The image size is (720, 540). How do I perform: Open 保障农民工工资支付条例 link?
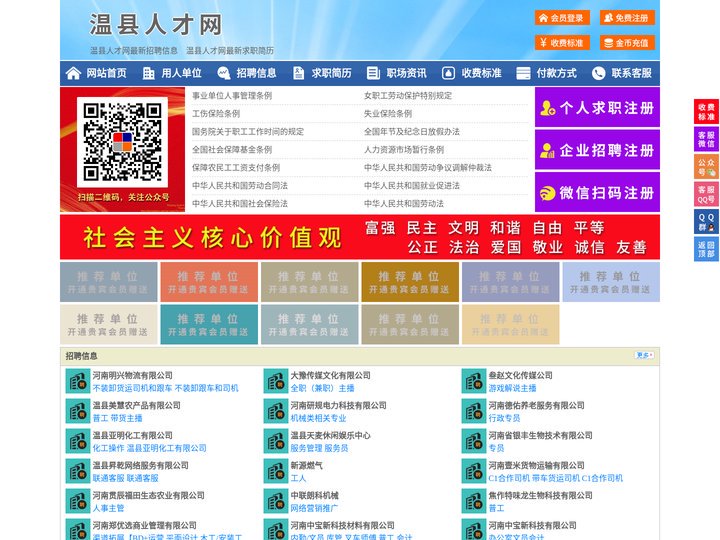tap(236, 168)
